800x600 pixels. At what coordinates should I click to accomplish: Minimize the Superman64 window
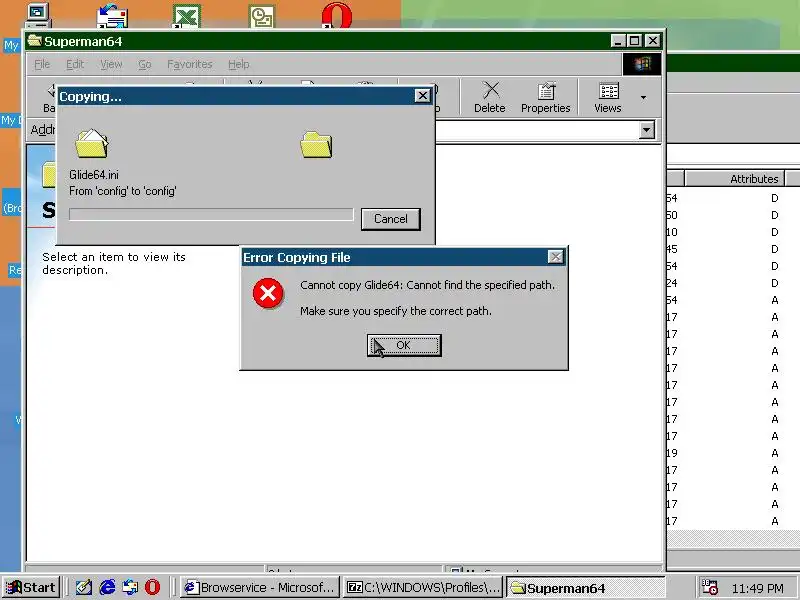pos(618,41)
